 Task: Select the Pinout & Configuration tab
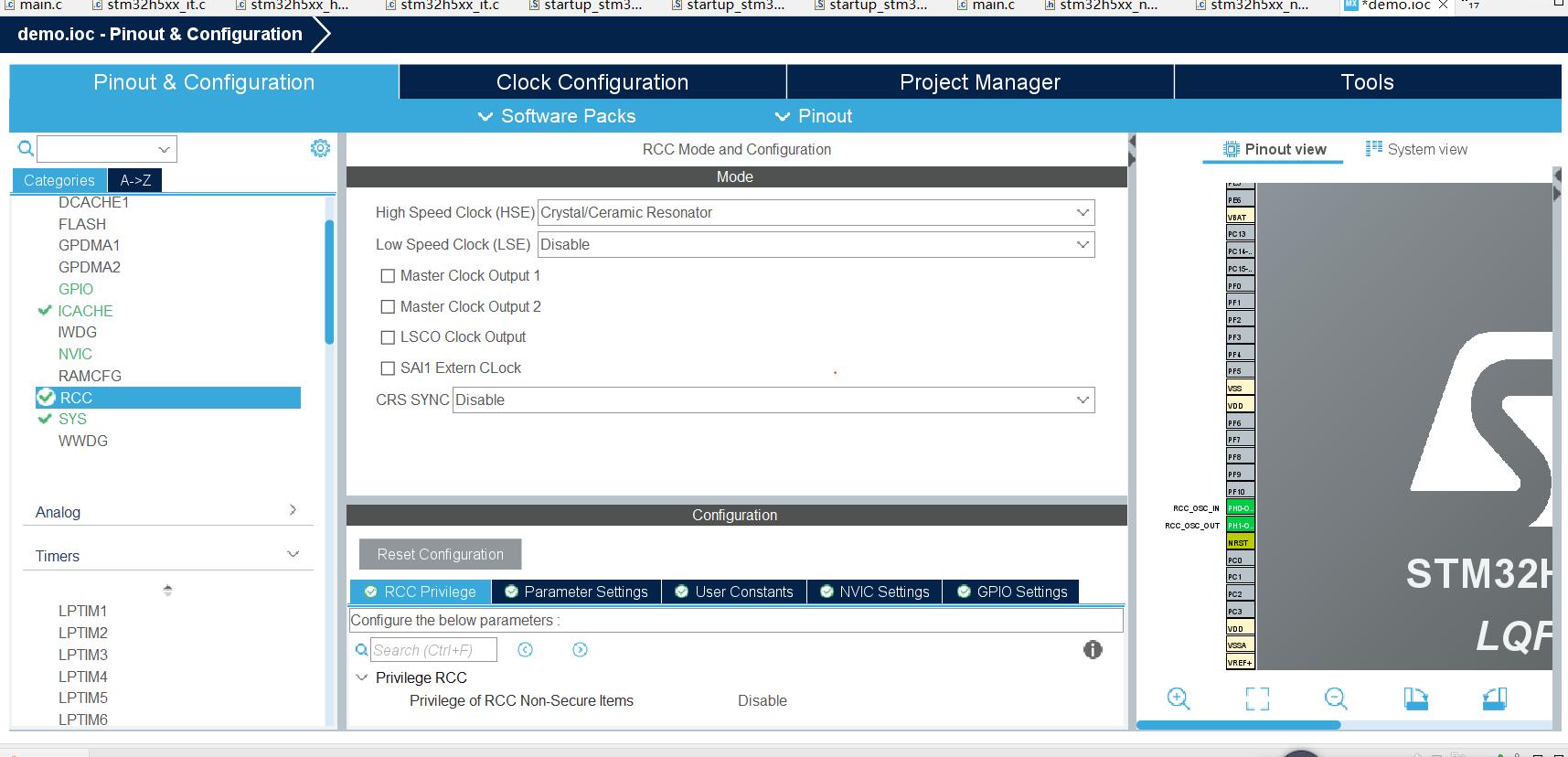click(x=204, y=82)
